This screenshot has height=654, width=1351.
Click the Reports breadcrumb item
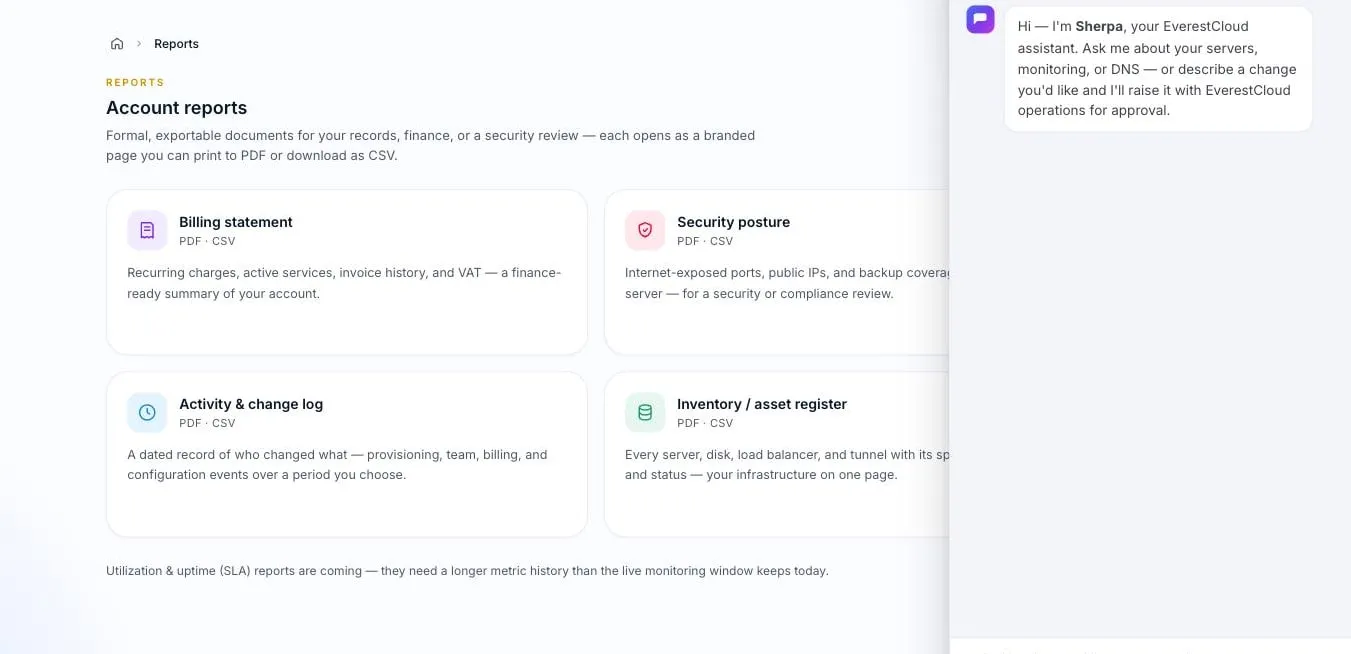(176, 44)
